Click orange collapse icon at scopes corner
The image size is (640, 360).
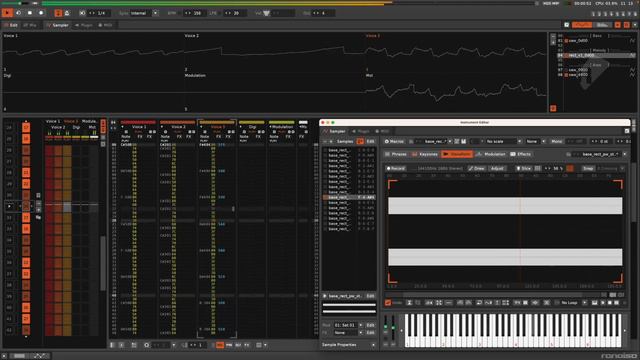[553, 108]
